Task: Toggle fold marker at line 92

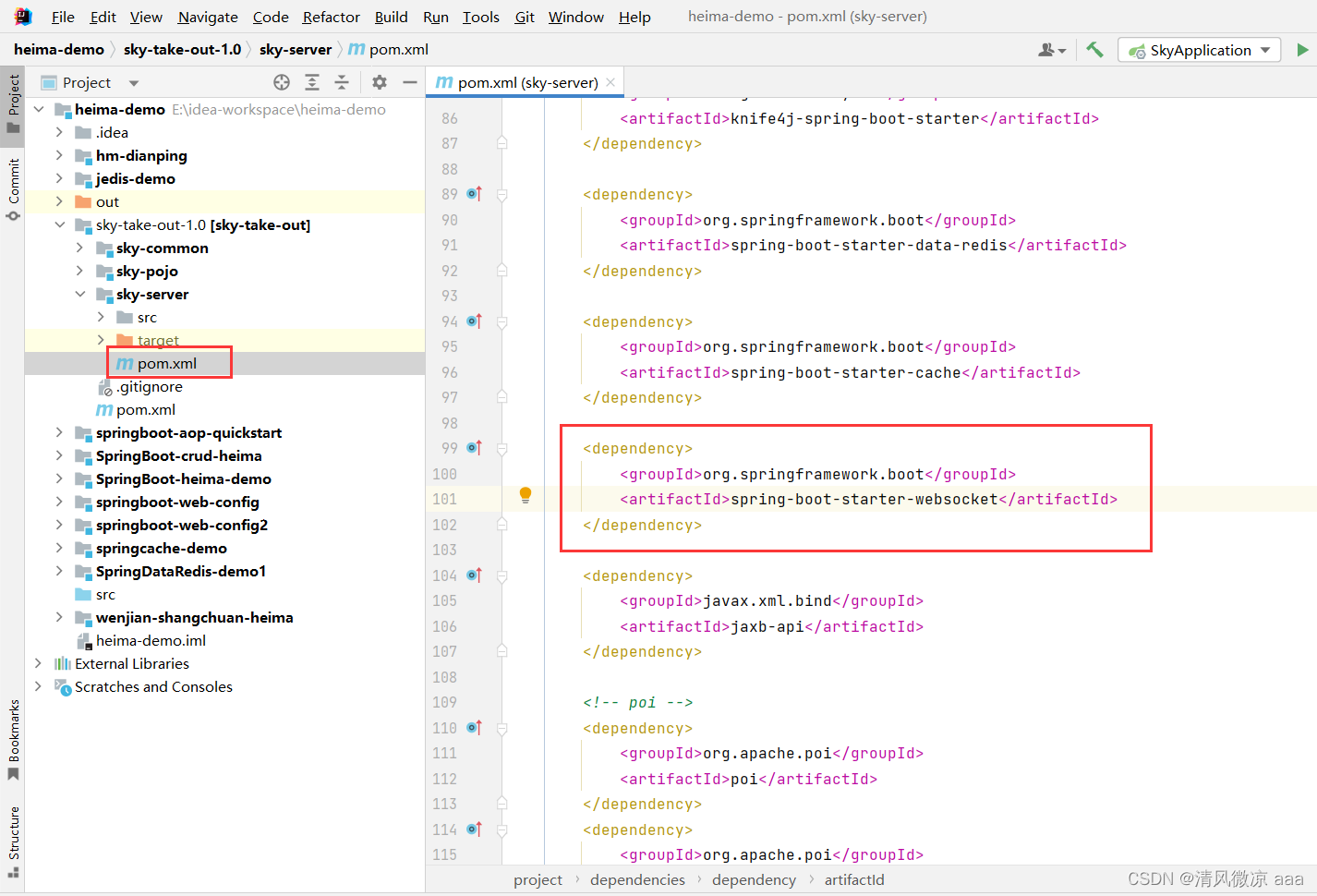Action: pyautogui.click(x=502, y=271)
